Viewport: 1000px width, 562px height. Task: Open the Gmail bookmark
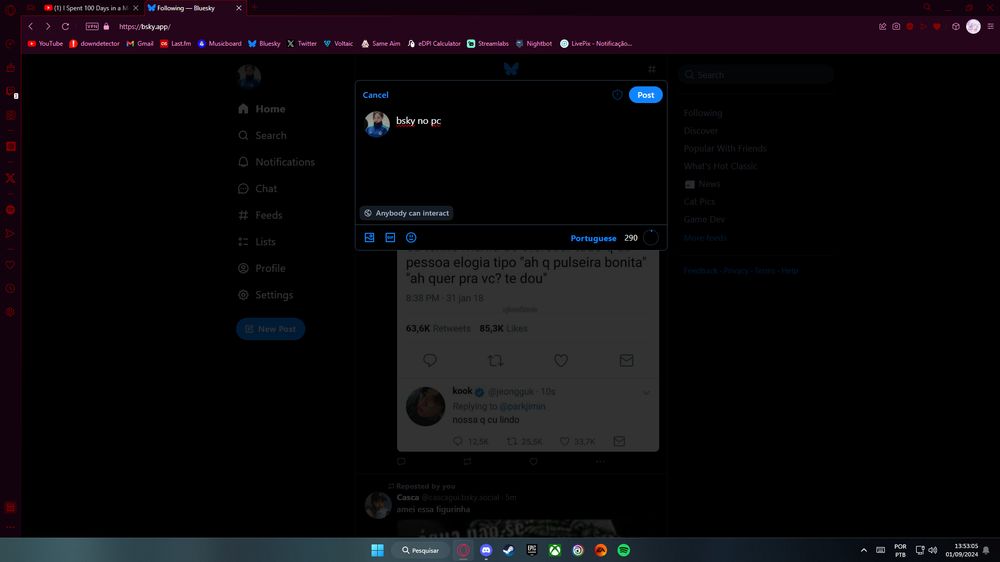coord(140,43)
